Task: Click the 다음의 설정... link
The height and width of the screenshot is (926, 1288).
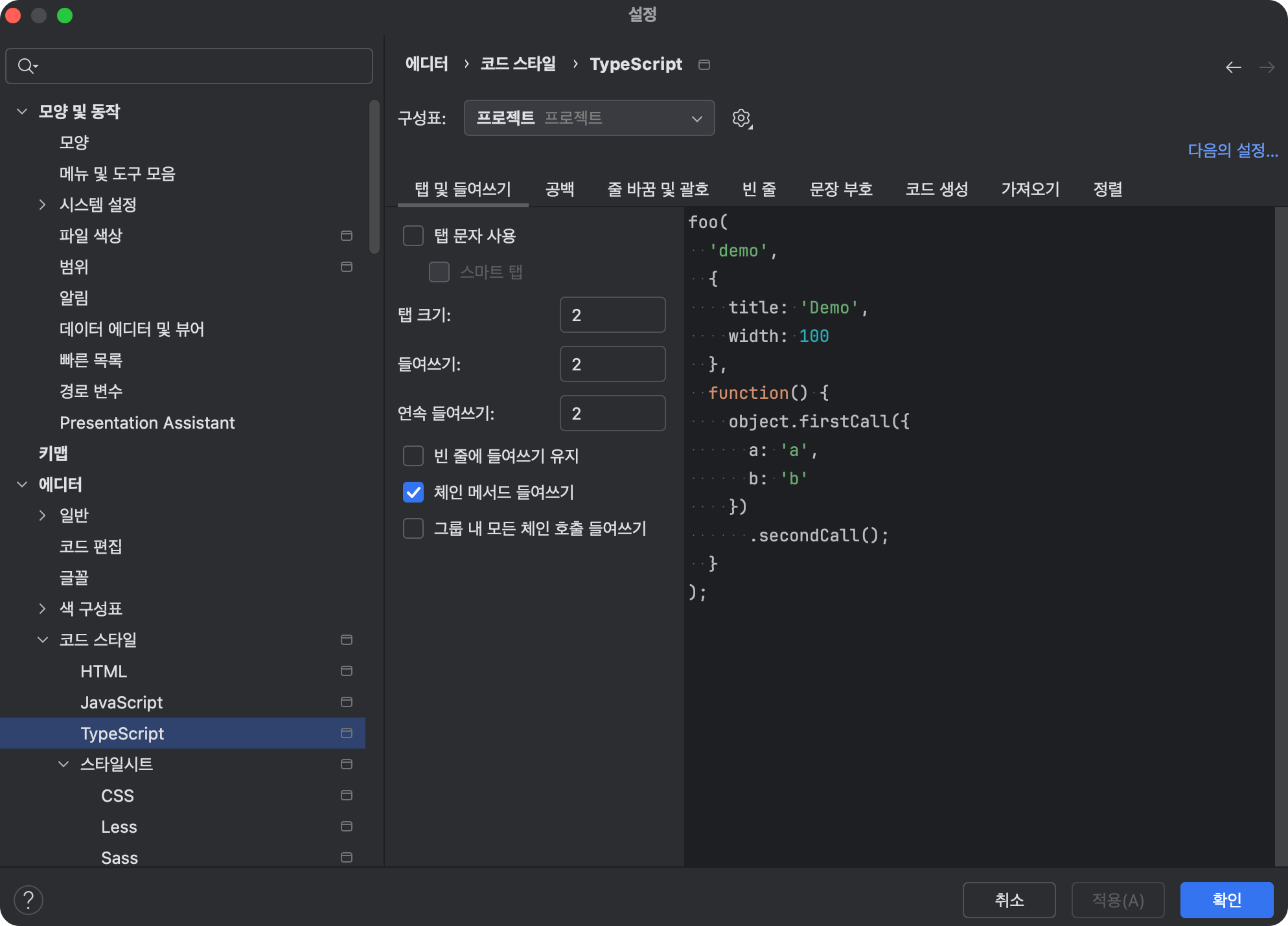Action: pyautogui.click(x=1232, y=150)
